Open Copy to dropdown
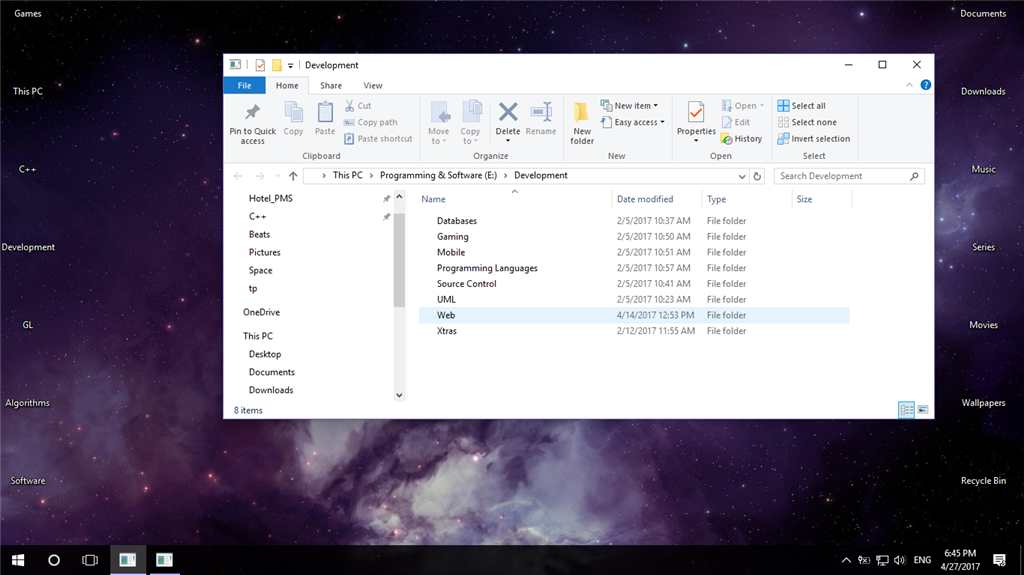The height and width of the screenshot is (575, 1024). pyautogui.click(x=470, y=123)
